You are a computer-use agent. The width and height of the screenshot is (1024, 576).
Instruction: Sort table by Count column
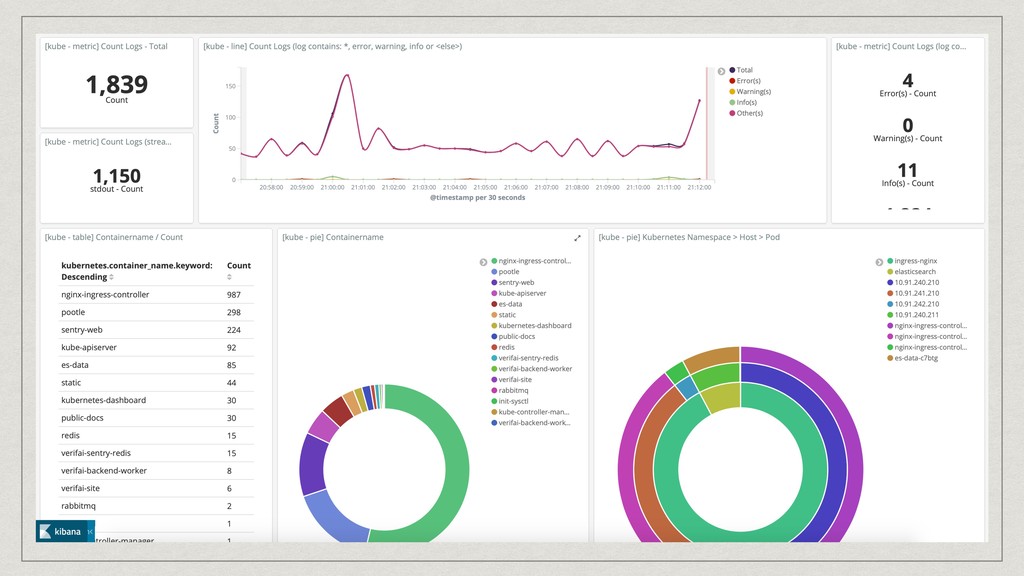pyautogui.click(x=238, y=270)
